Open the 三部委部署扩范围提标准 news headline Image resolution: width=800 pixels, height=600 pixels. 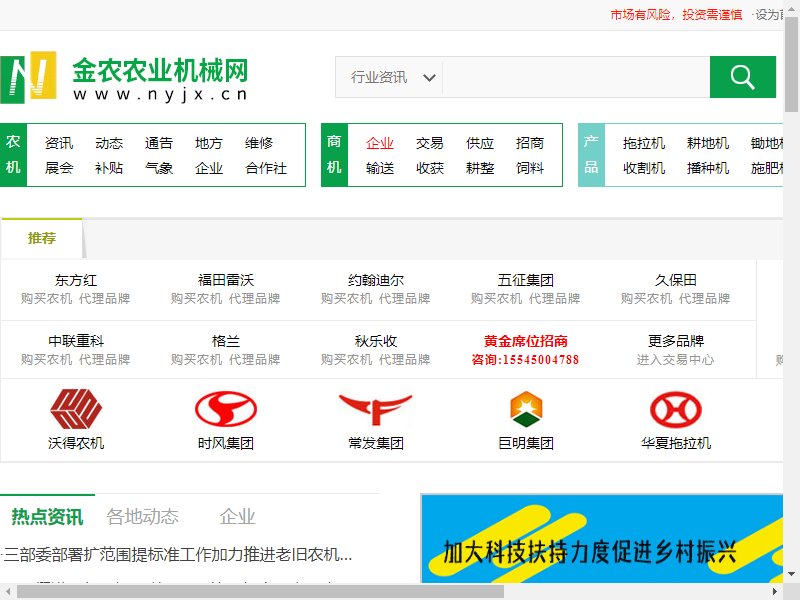coord(178,554)
